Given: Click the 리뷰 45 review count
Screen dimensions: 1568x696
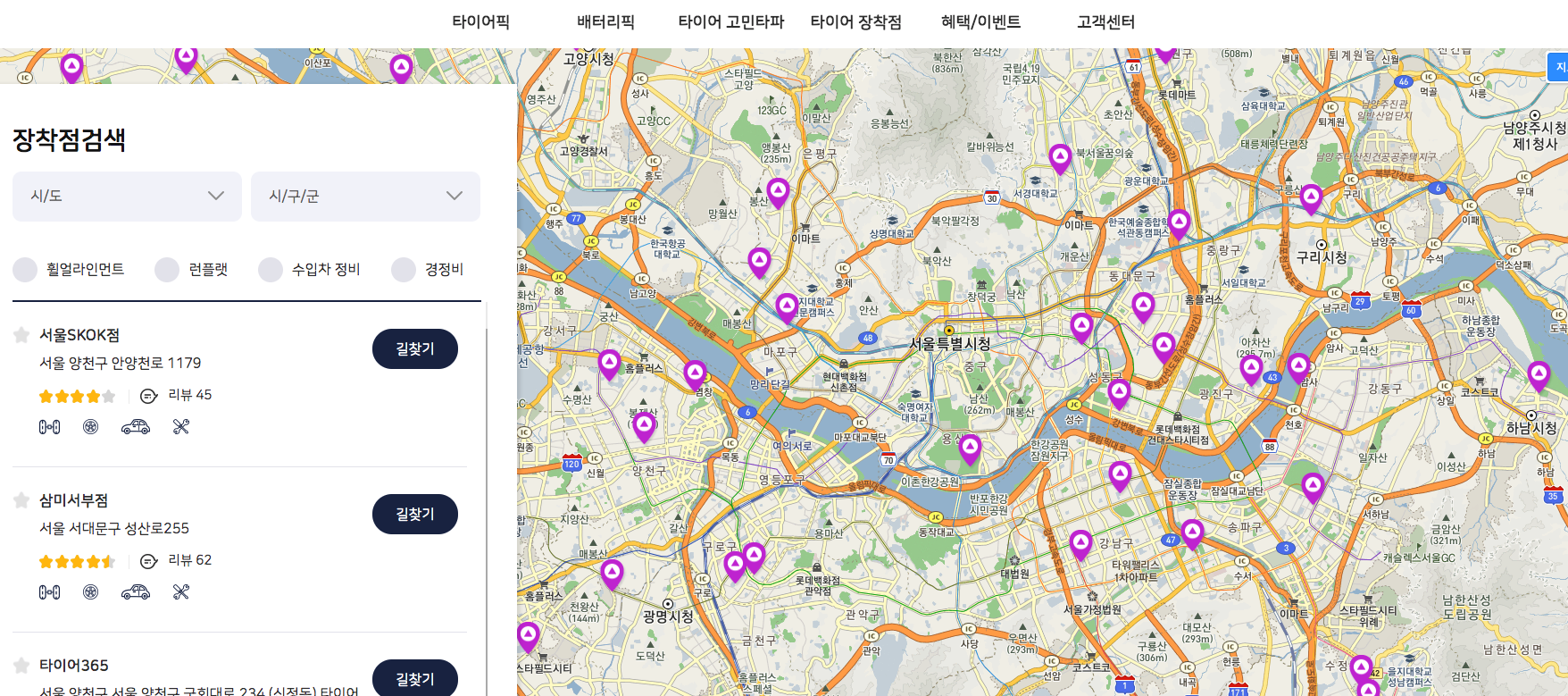Looking at the screenshot, I should coord(190,395).
